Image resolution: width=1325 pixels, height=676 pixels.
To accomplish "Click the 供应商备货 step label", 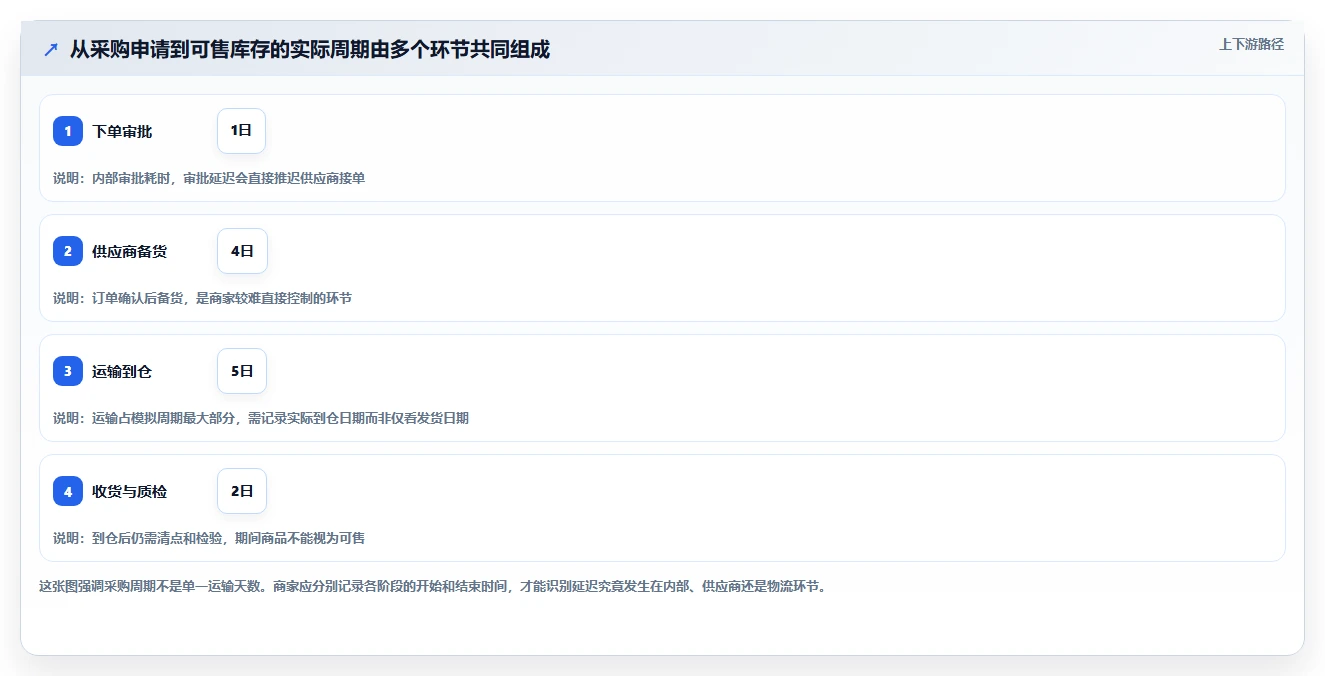I will point(130,251).
